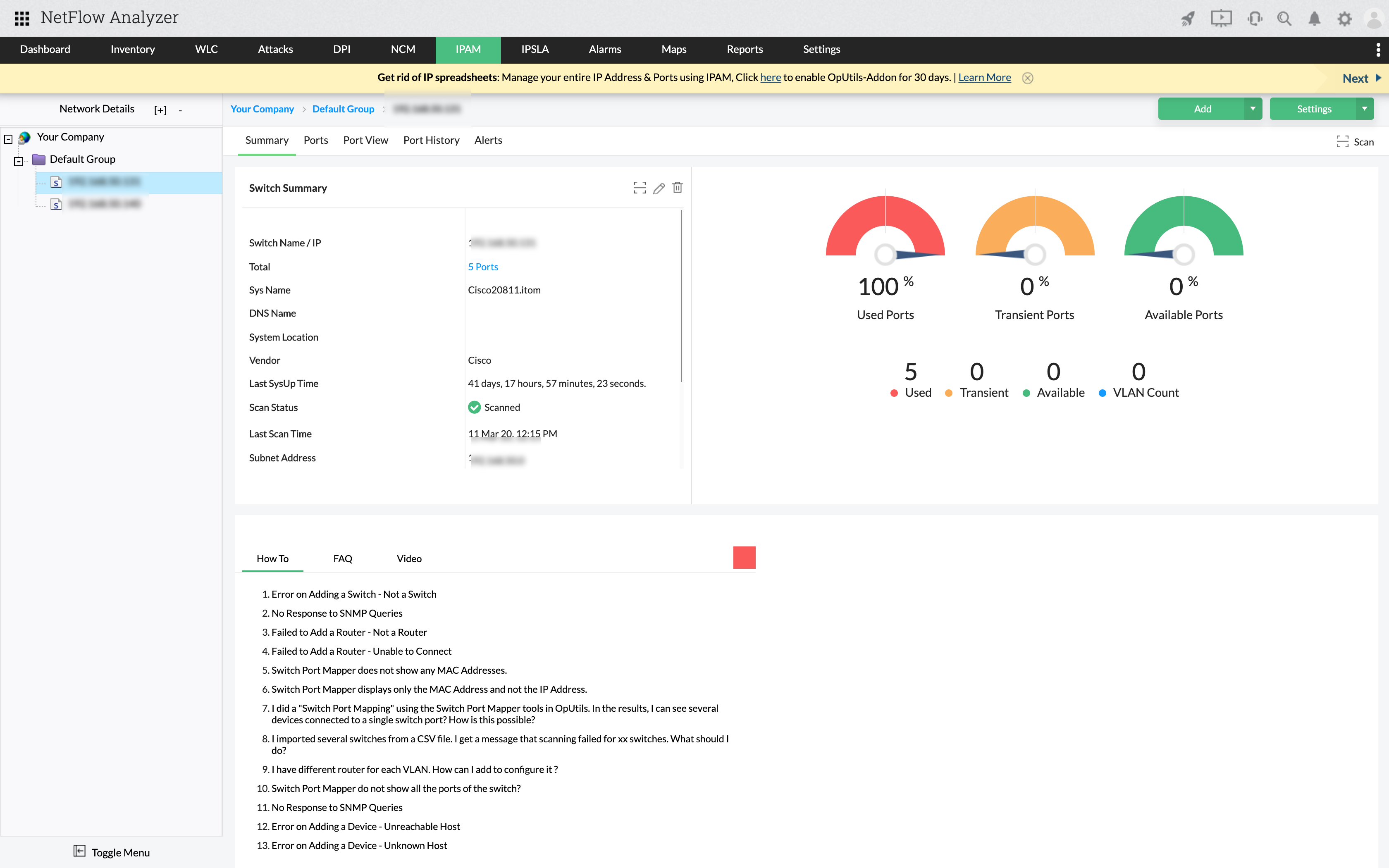Open the headset support icon
The width and height of the screenshot is (1389, 868).
(1254, 18)
